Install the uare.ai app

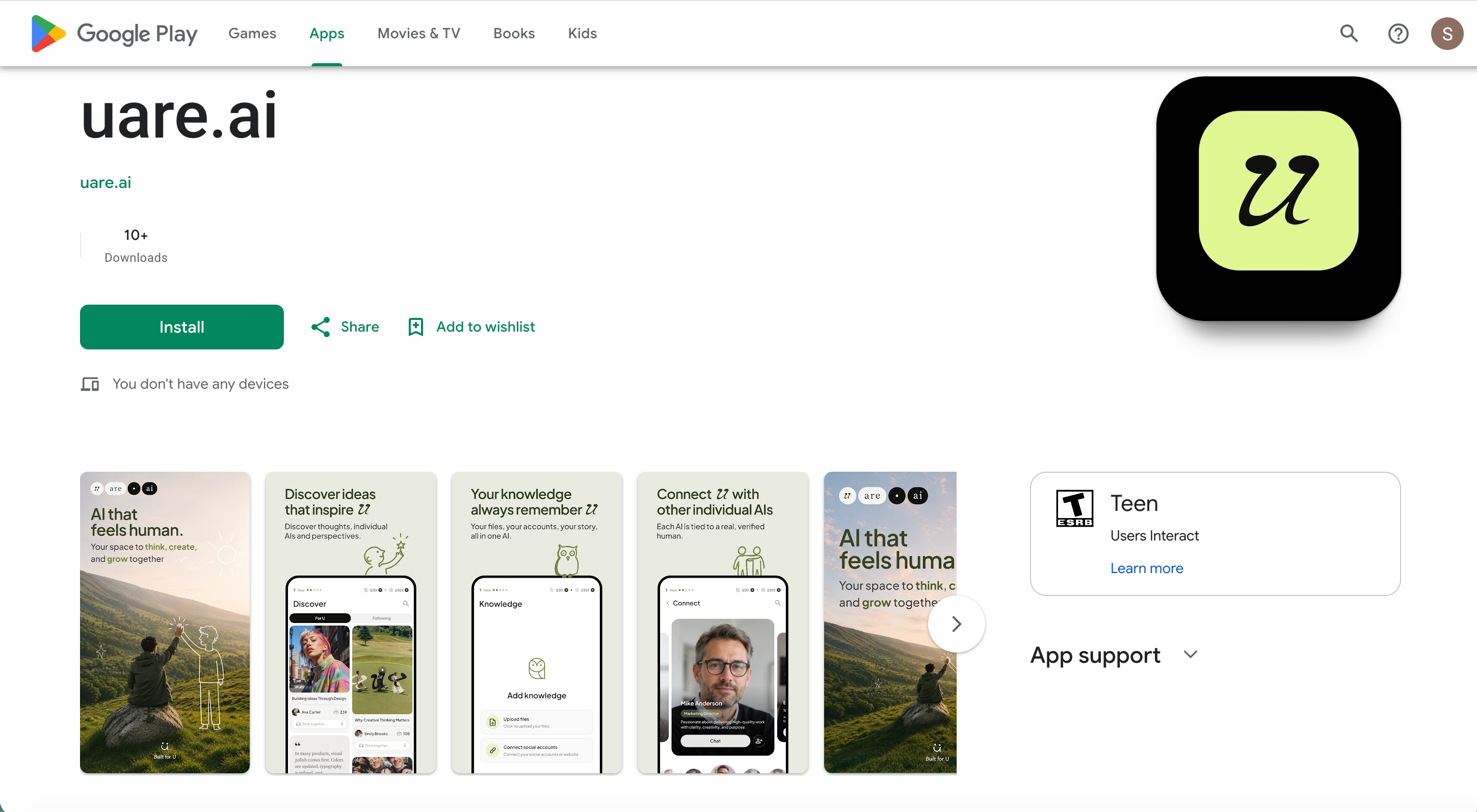point(182,327)
